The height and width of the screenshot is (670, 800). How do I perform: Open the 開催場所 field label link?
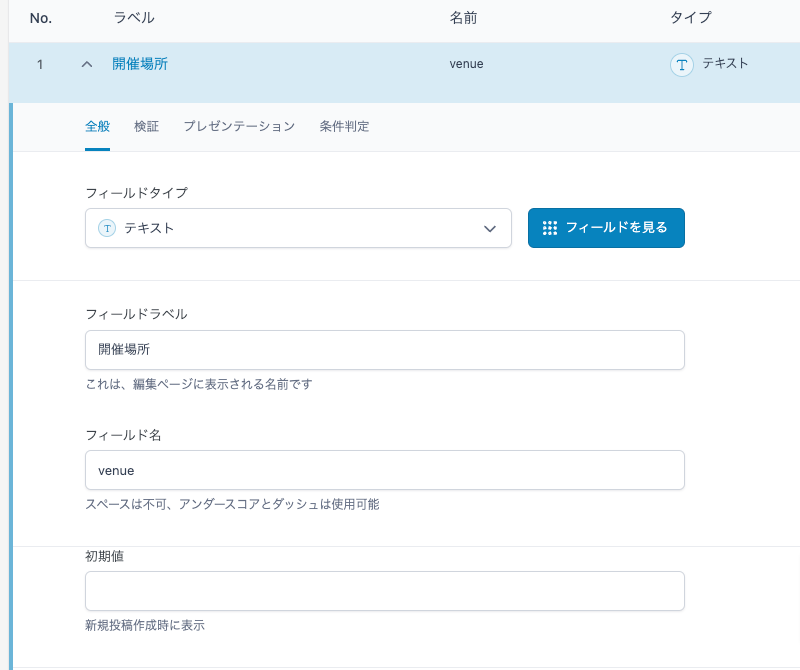140,64
